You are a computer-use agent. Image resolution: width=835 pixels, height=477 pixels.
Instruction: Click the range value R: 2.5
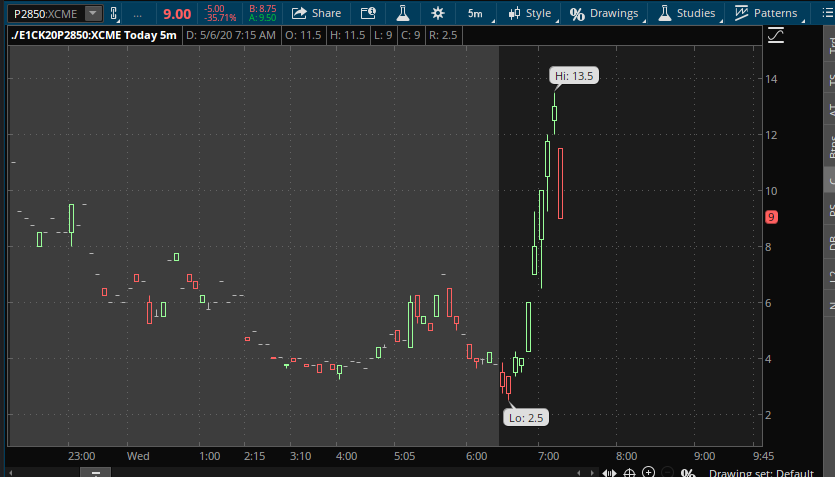443,35
